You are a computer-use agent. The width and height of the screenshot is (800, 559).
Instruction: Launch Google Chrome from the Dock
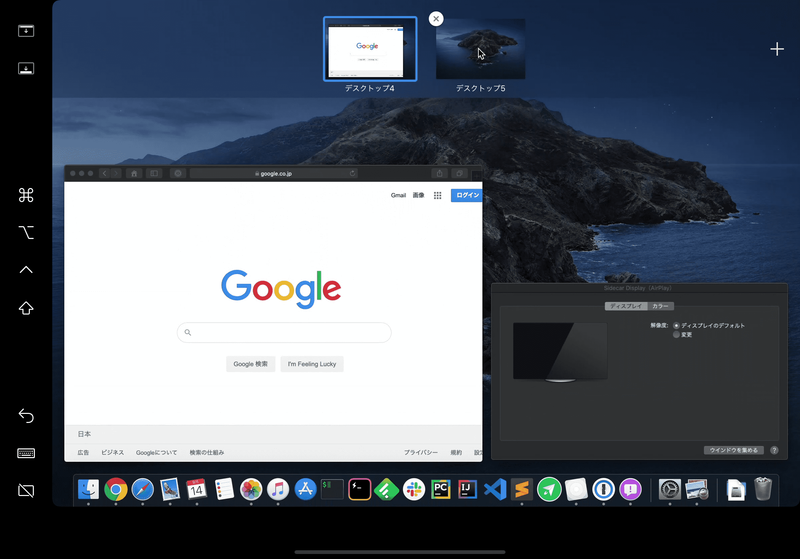[116, 490]
